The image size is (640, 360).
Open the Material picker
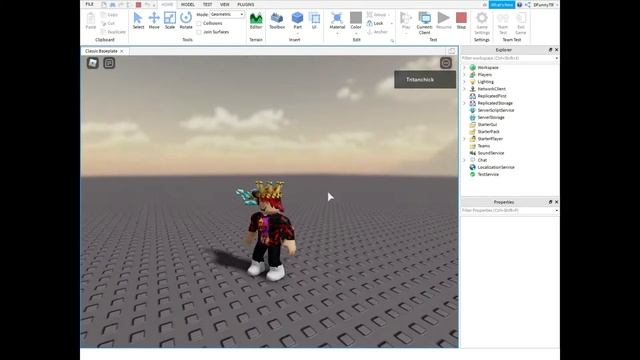click(x=337, y=20)
